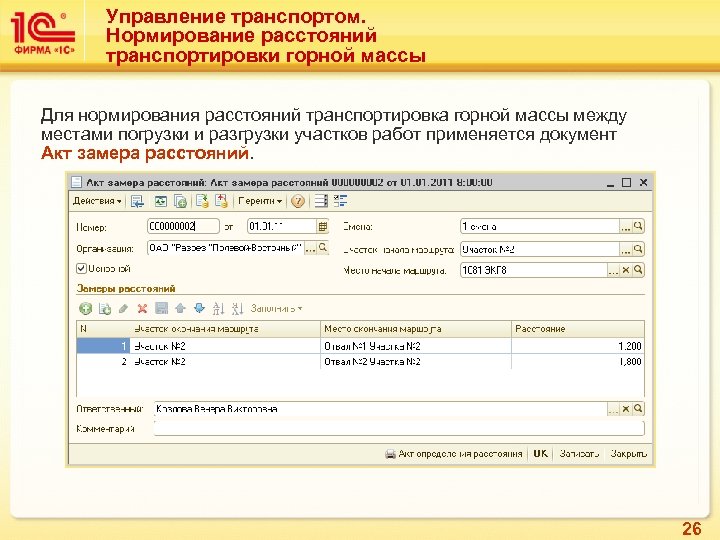Click the find-in-list toolbar icon

(x=137, y=201)
